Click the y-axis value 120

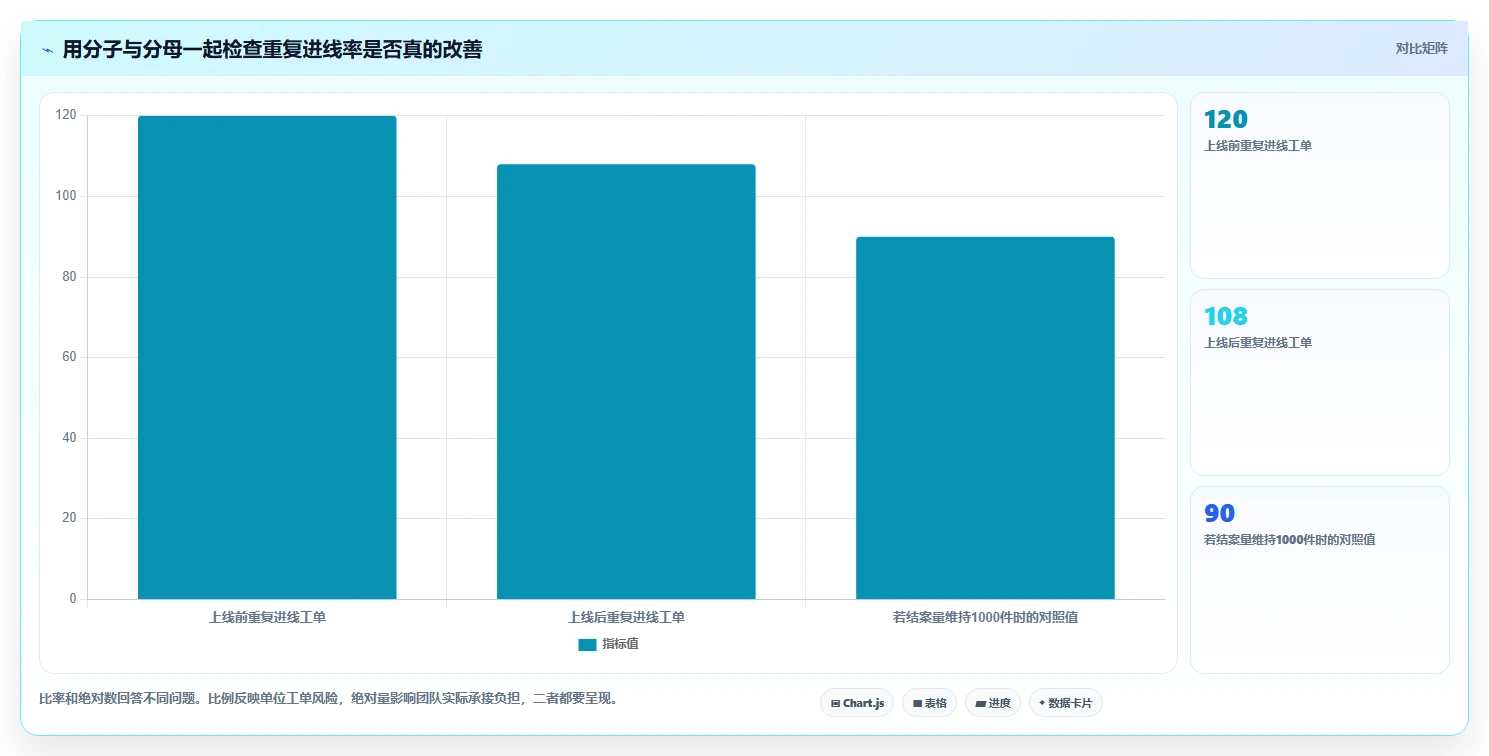point(66,116)
